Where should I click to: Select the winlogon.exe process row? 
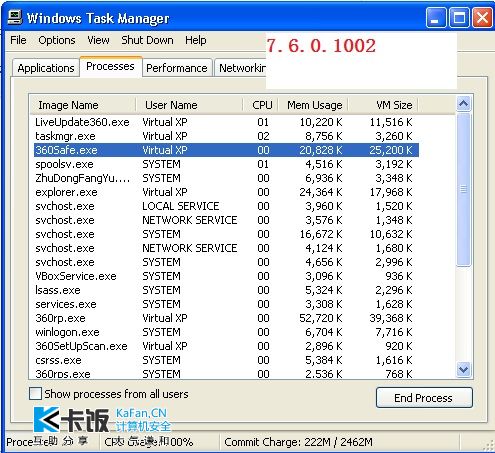226,332
